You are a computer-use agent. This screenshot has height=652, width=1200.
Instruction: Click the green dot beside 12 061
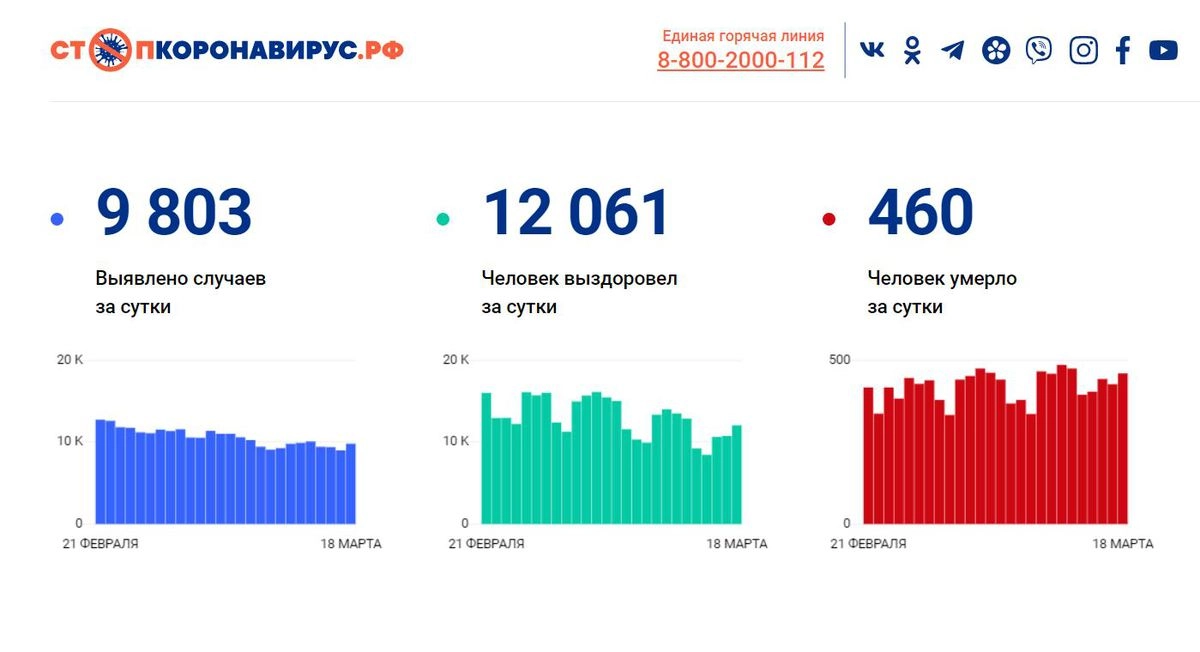click(443, 219)
